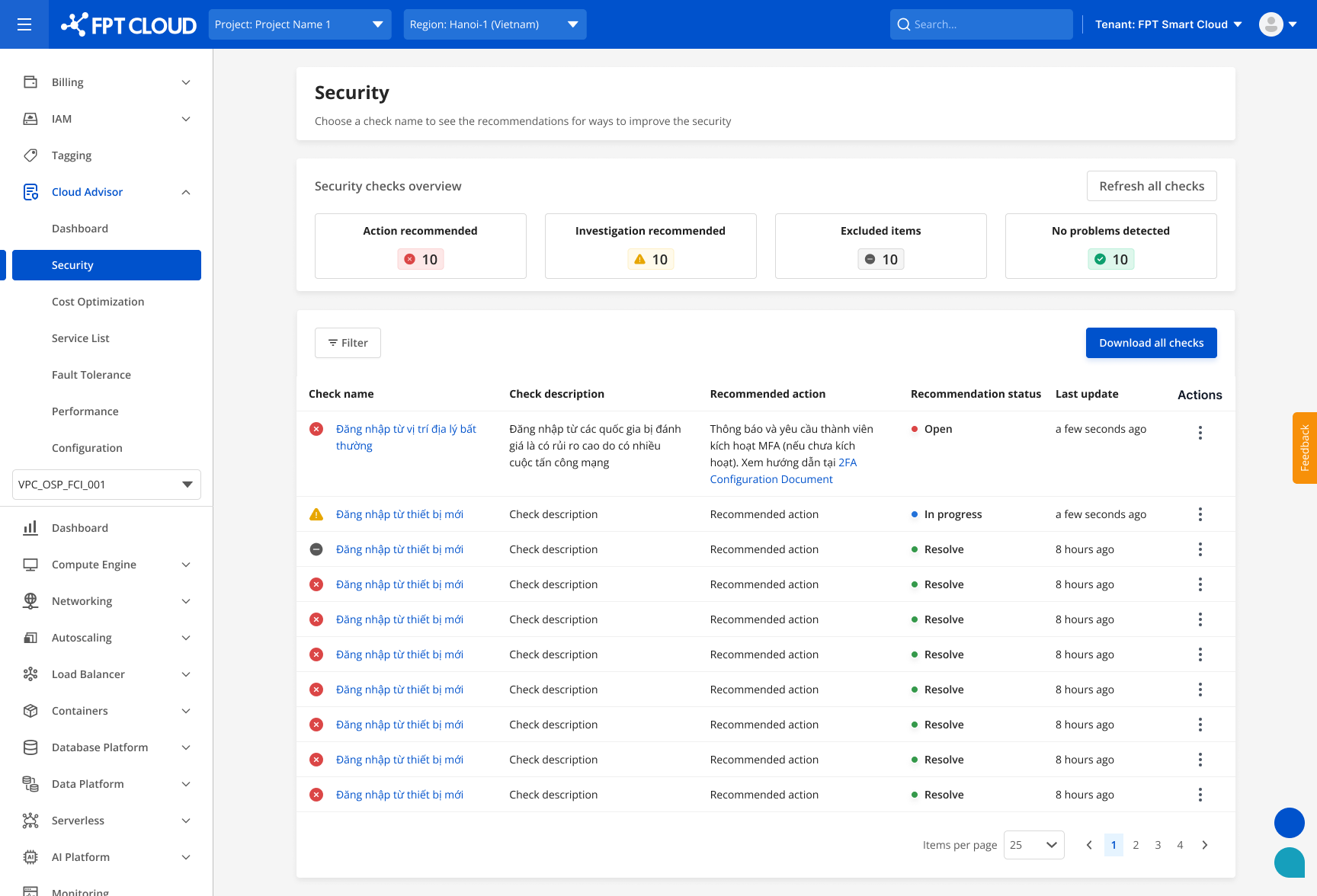Click the In progress status text

click(x=953, y=514)
